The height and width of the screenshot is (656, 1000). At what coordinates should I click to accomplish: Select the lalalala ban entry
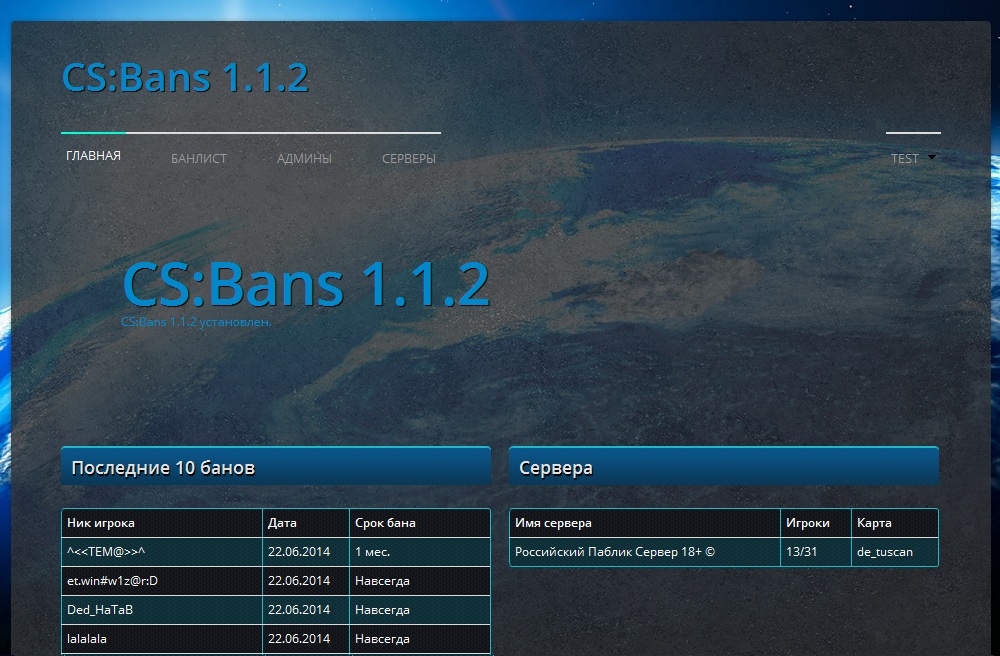tap(276, 639)
